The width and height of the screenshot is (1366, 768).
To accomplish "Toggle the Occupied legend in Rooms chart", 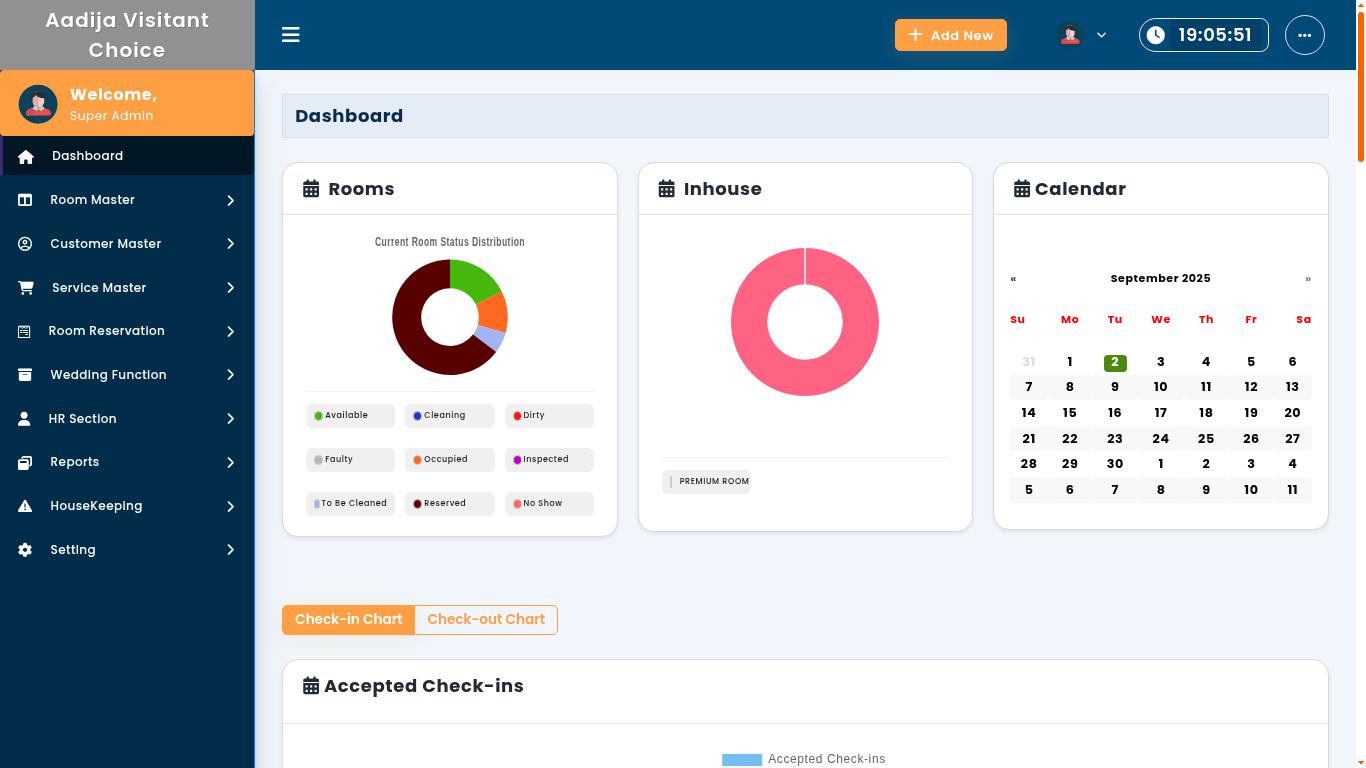I will coord(449,460).
